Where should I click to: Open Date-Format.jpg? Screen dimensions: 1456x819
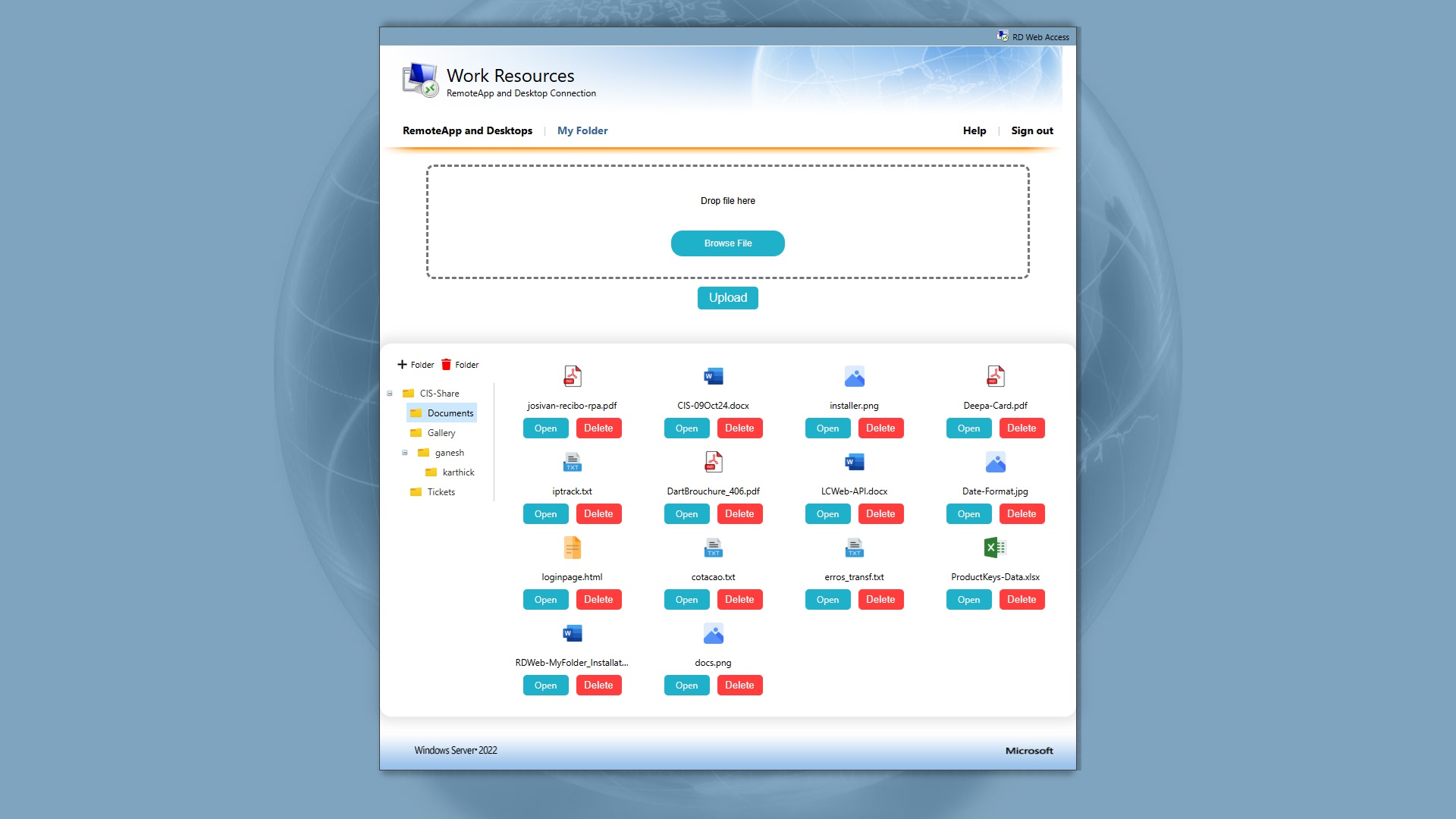969,514
